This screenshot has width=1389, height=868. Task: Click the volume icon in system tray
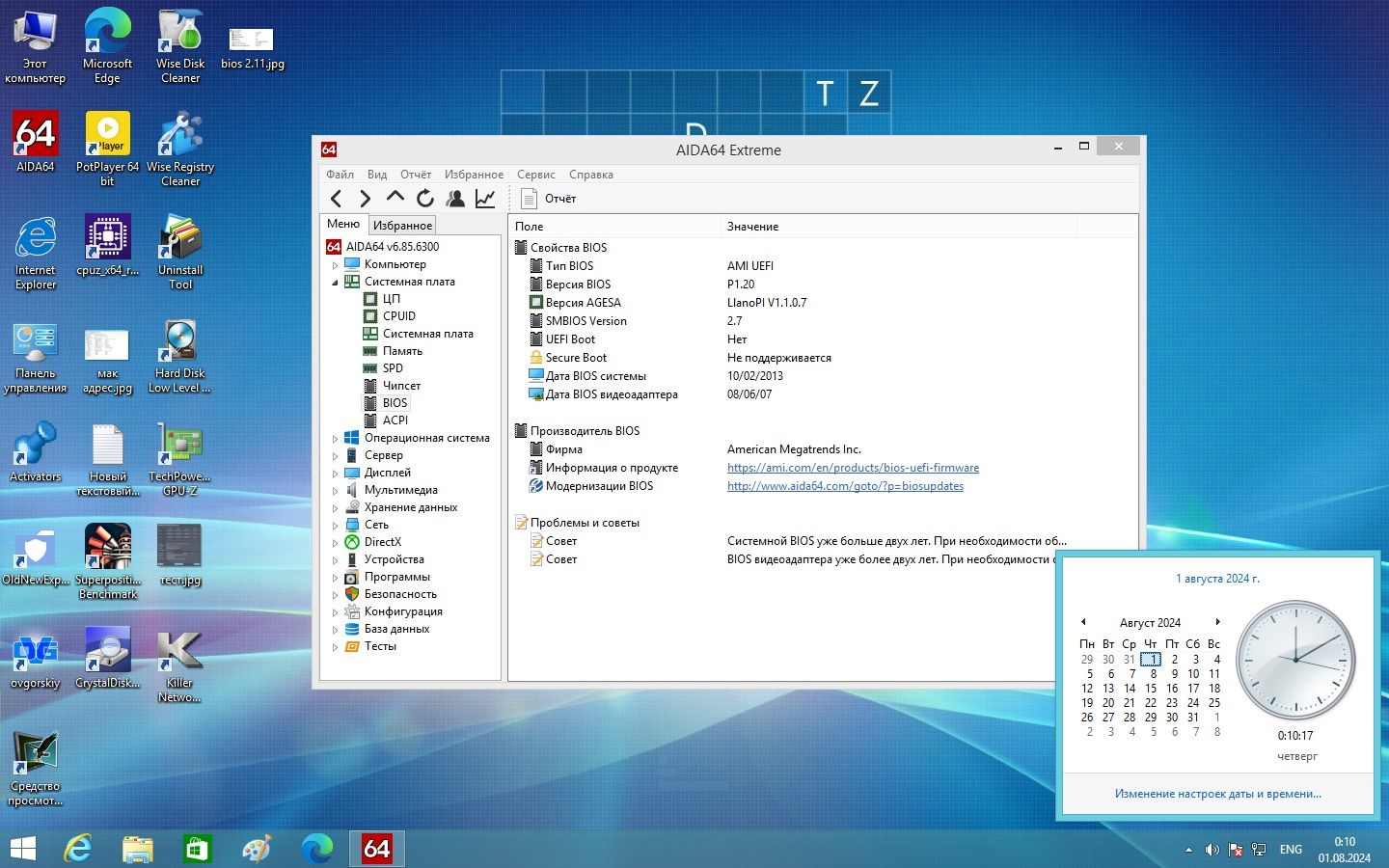[x=1212, y=850]
